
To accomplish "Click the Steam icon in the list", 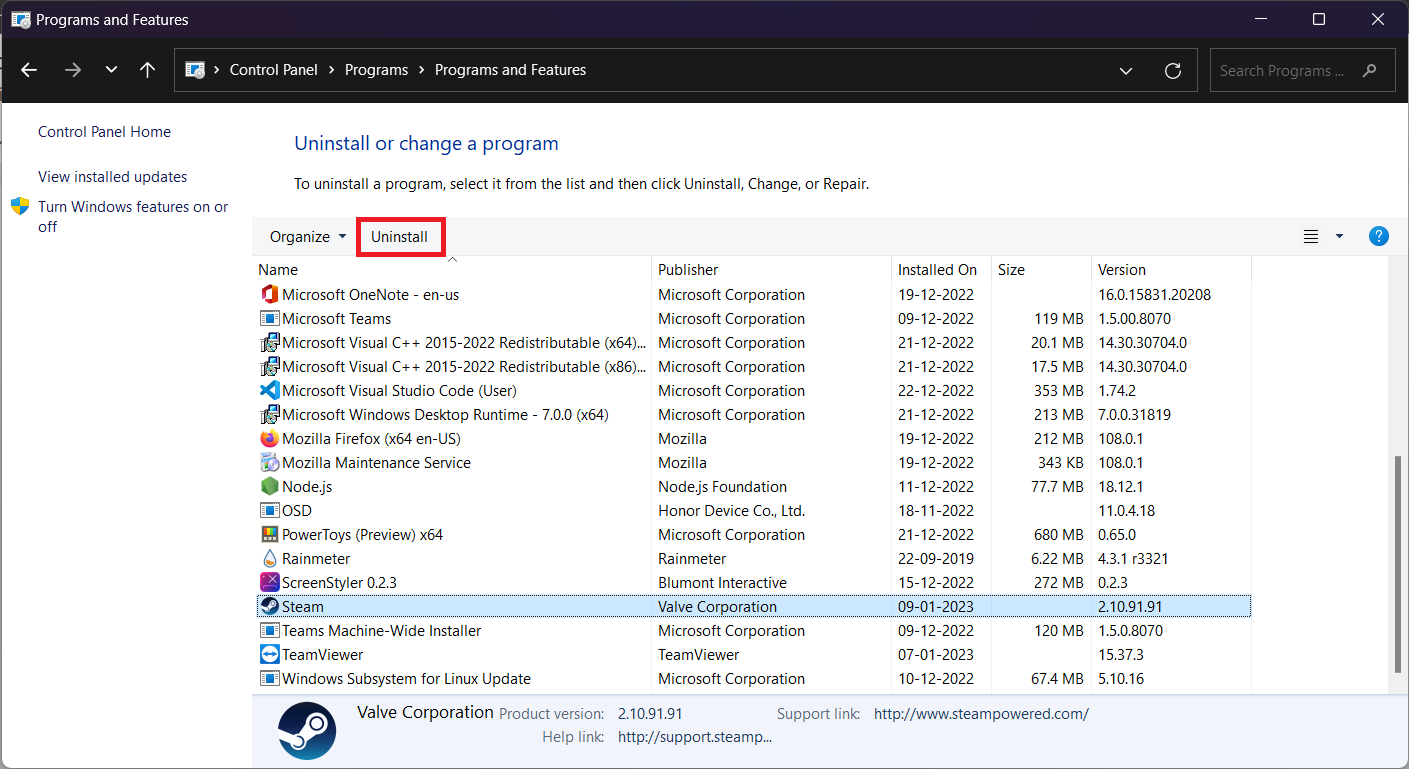I will pyautogui.click(x=269, y=607).
